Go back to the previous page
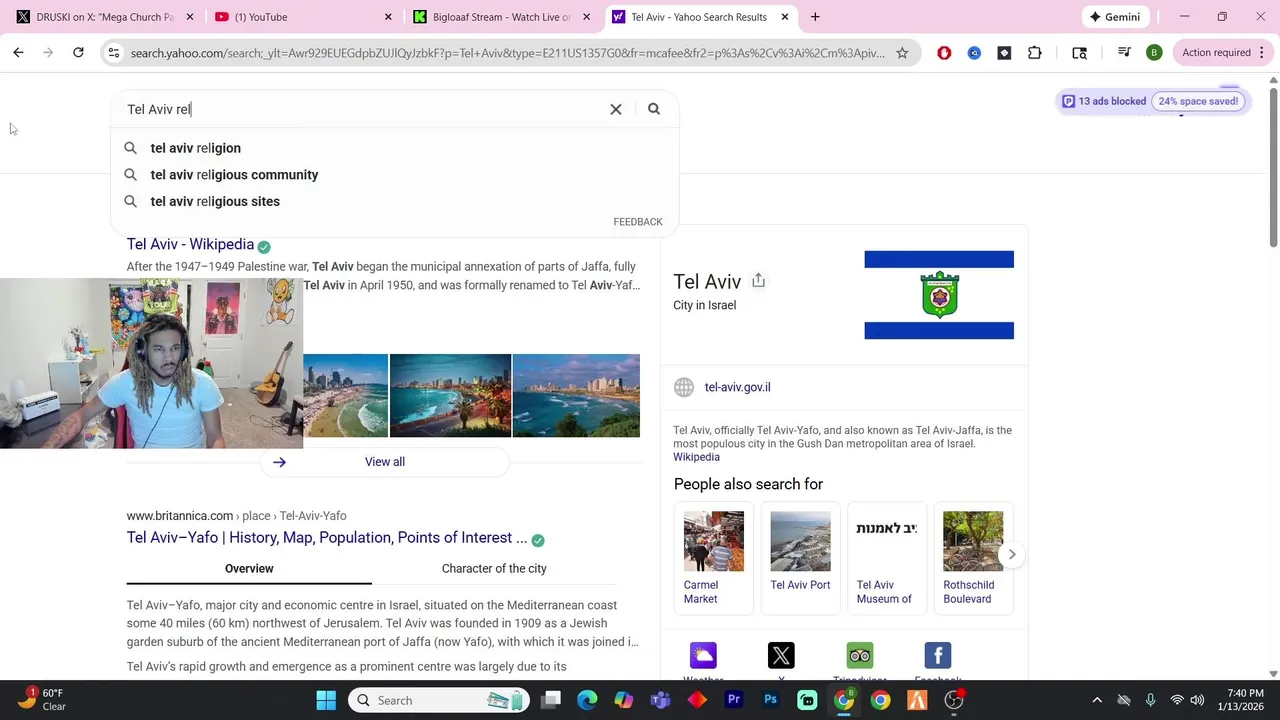The image size is (1280, 720). [x=18, y=53]
